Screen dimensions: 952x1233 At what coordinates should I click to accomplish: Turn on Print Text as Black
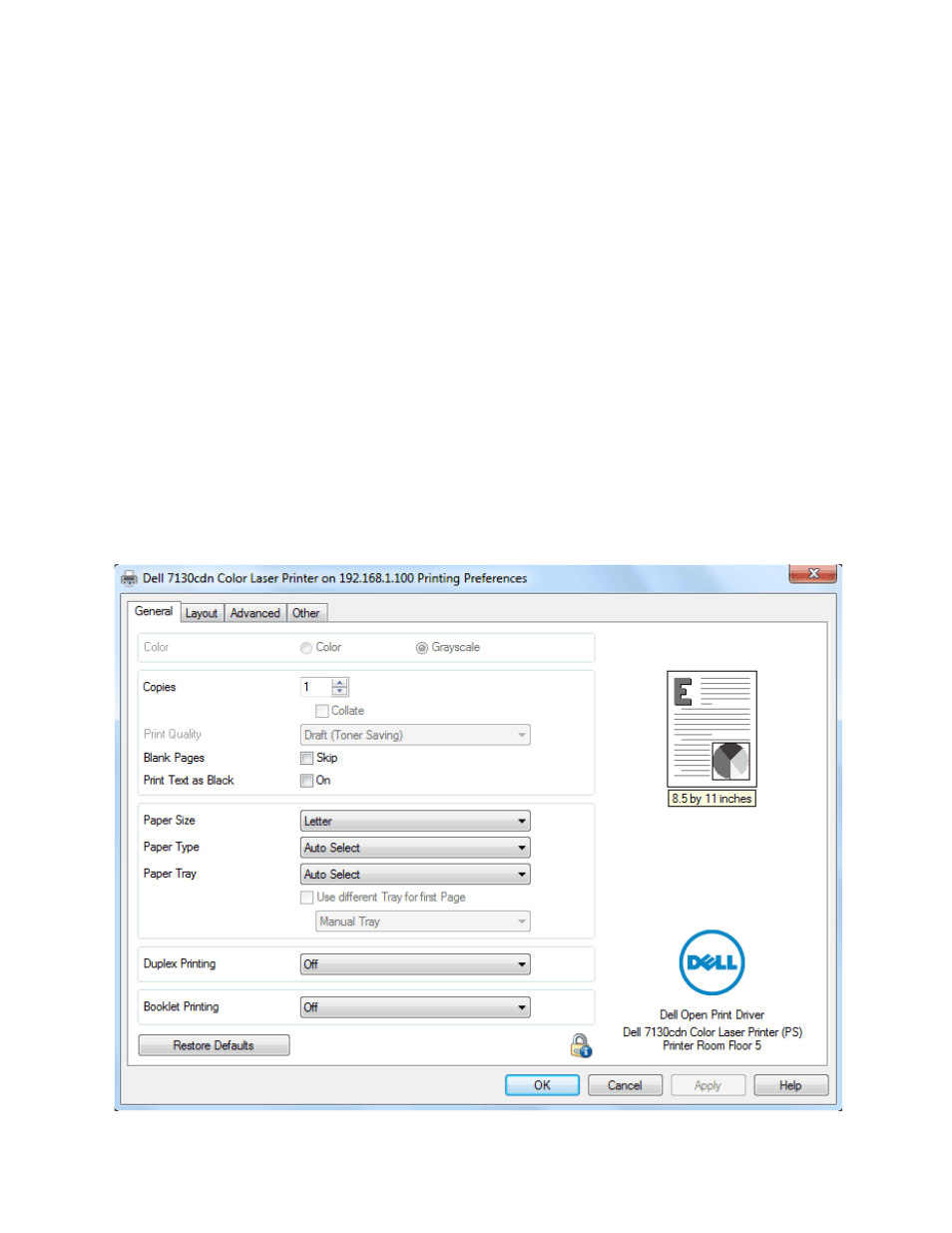tap(307, 781)
